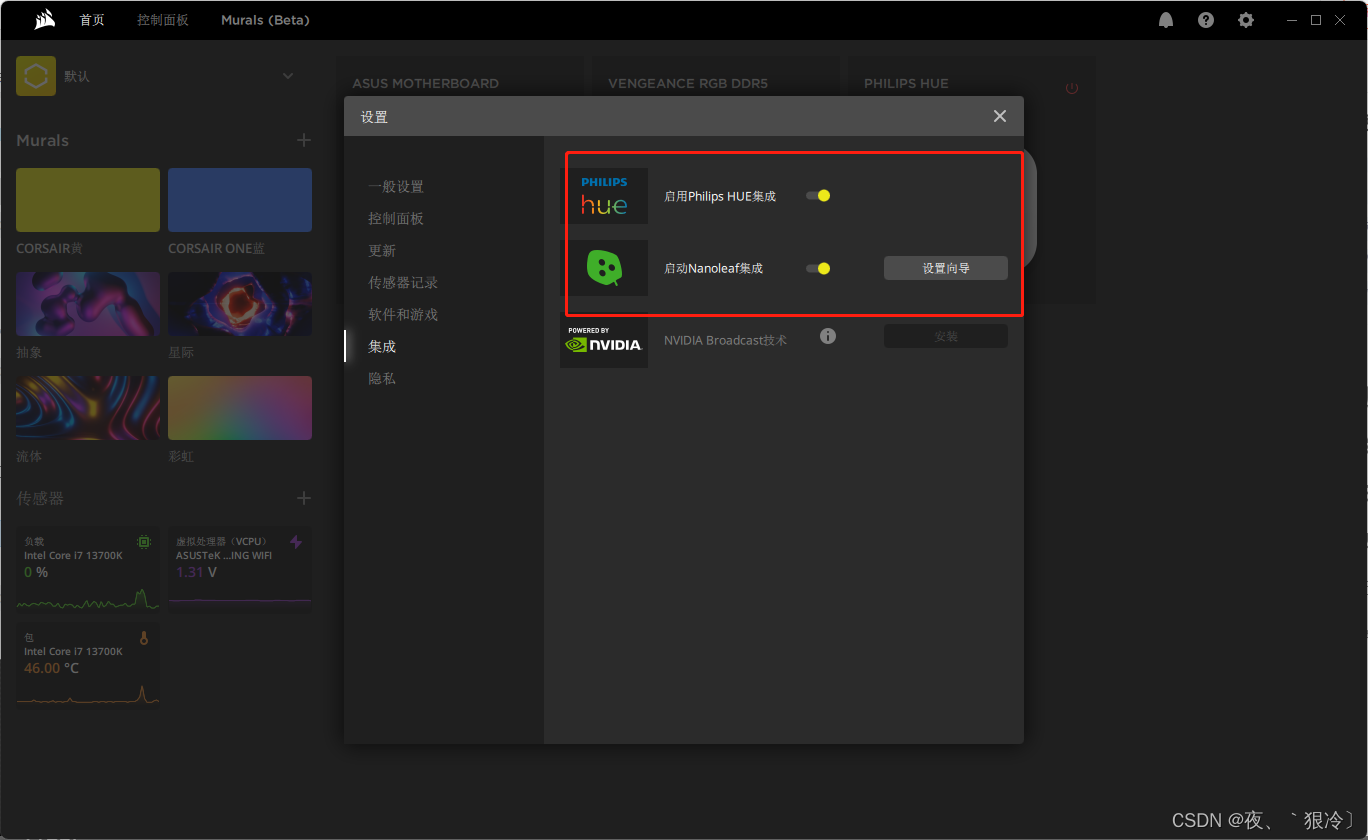Open the help question mark icon
The height and width of the screenshot is (840, 1368).
(1206, 20)
